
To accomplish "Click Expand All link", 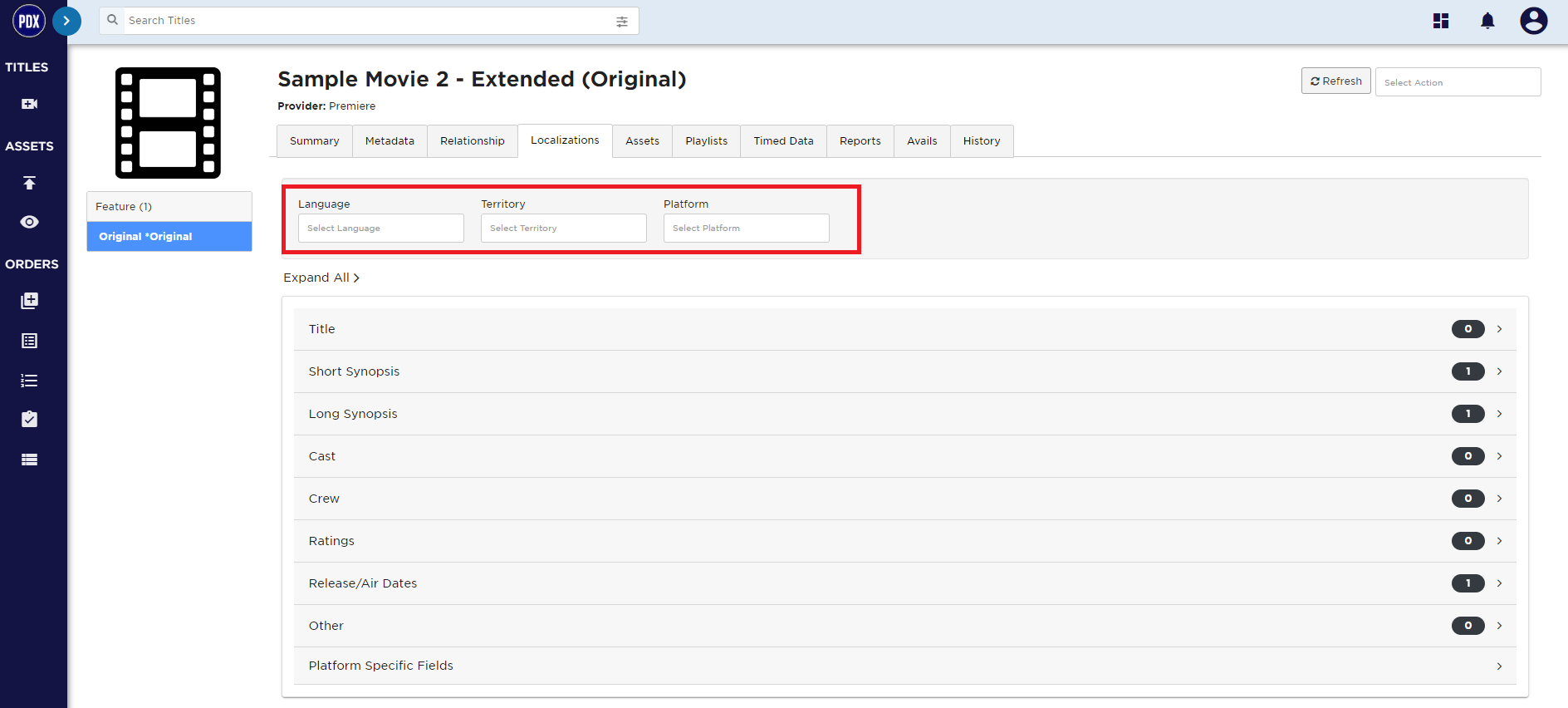I will coord(321,278).
